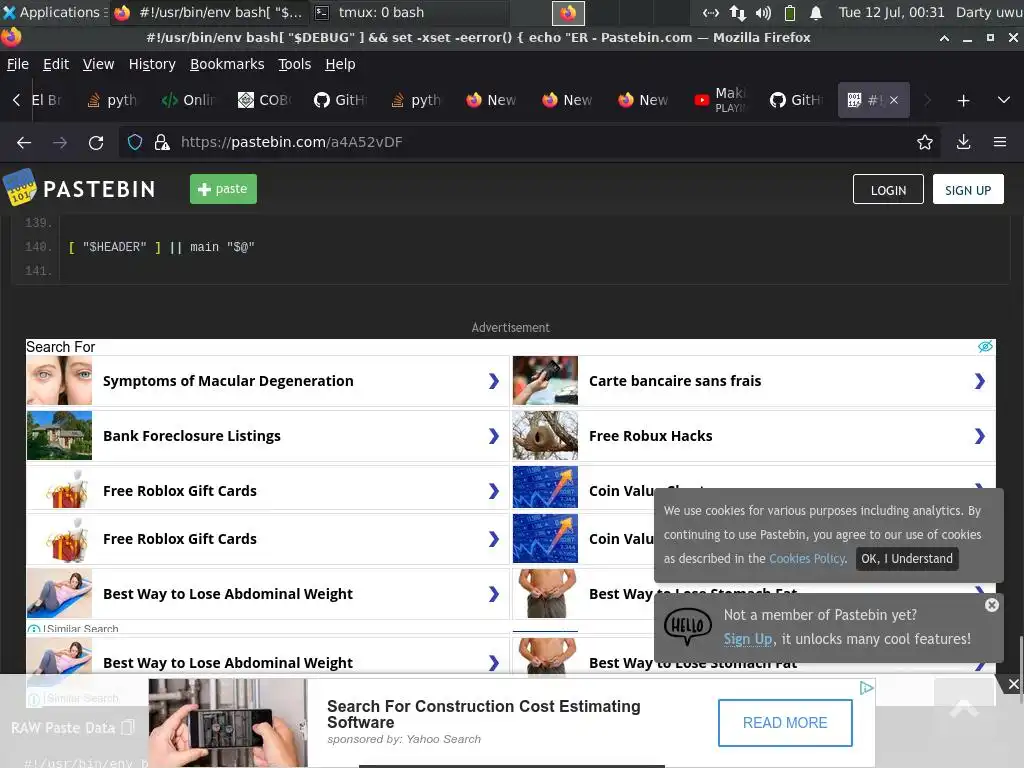Open the History menu

click(x=152, y=64)
